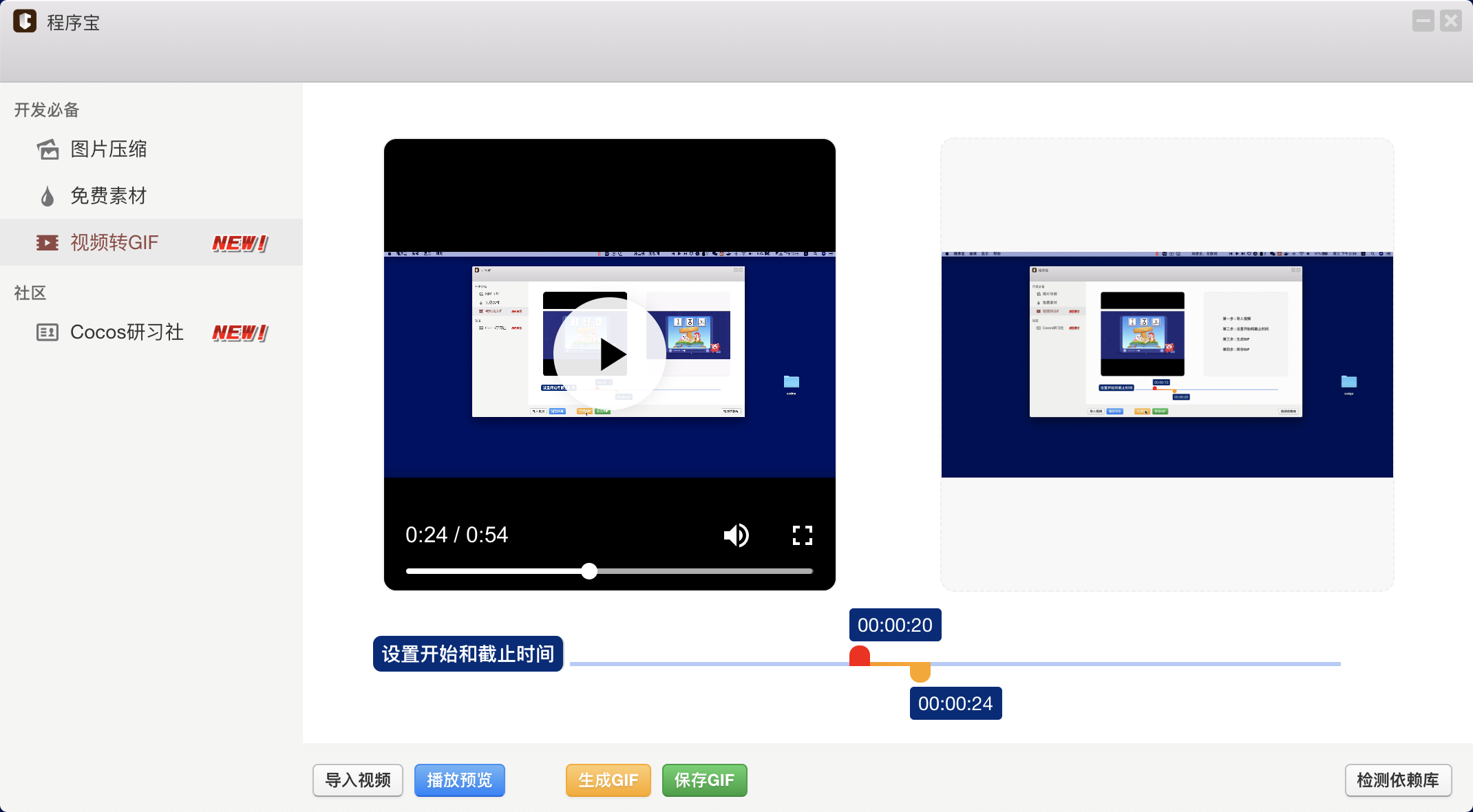This screenshot has height=812, width=1473.
Task: Mute the video with the speaker icon
Action: pos(736,535)
